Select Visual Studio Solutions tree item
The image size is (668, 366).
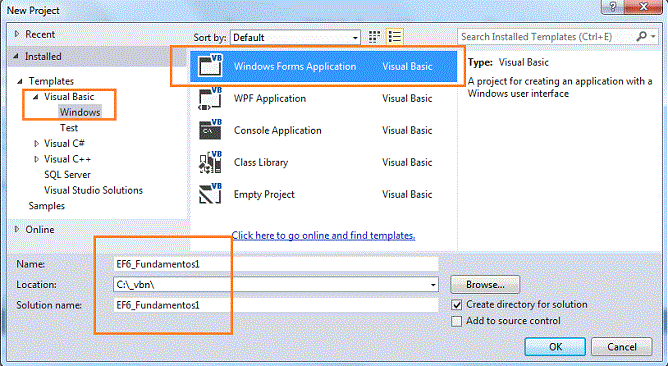[93, 190]
